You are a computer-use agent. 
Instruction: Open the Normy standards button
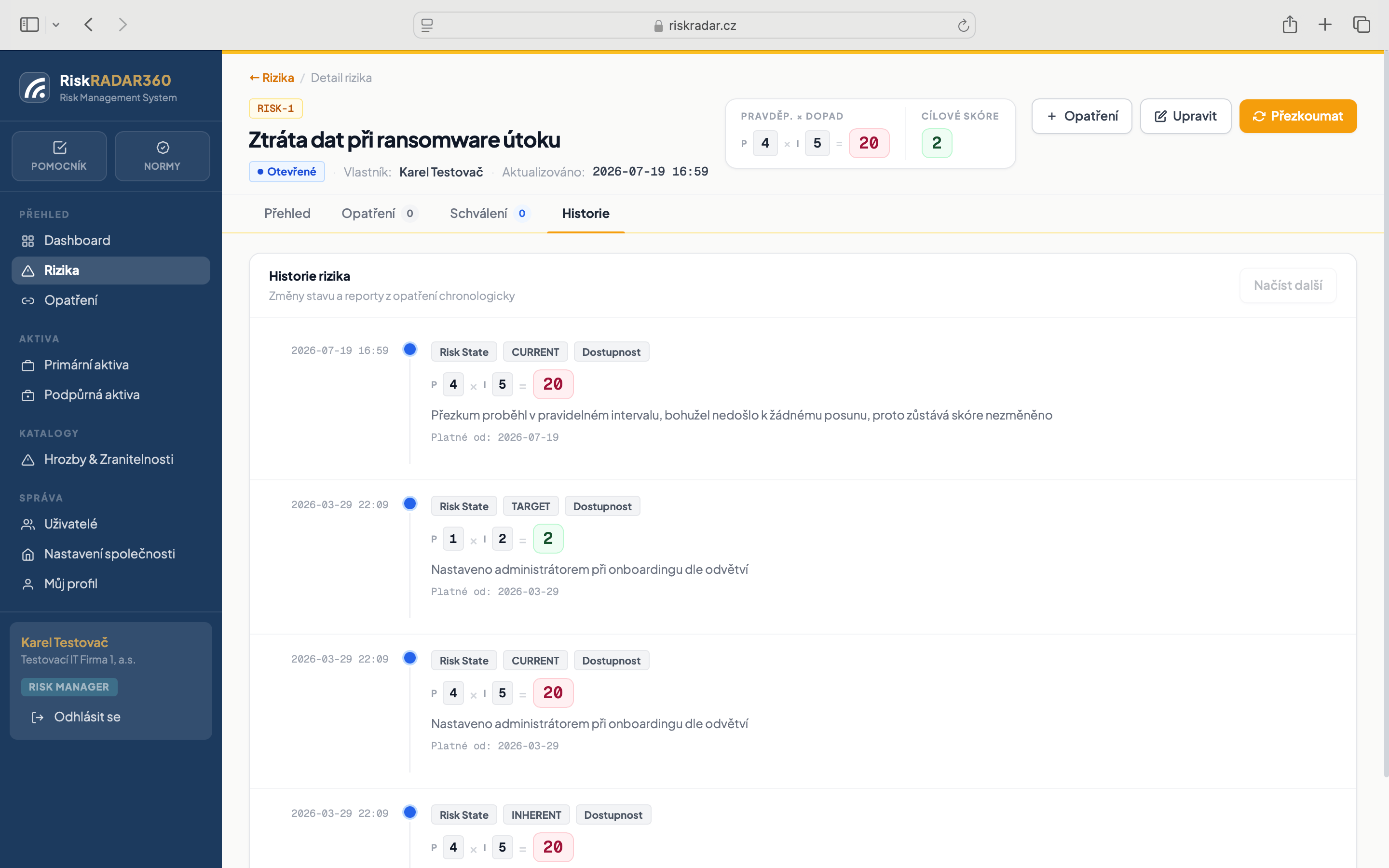coord(163,156)
